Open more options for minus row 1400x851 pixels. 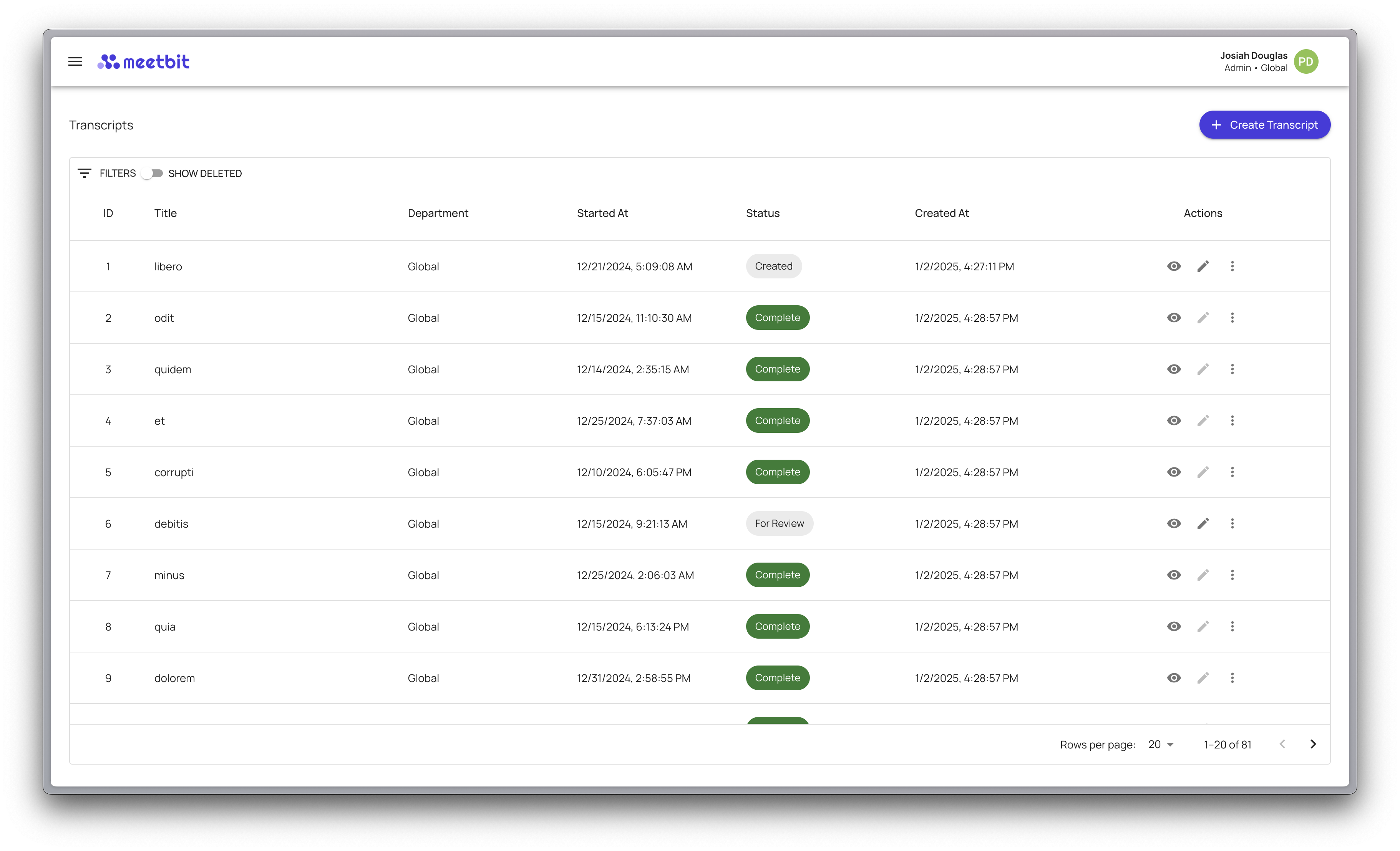click(x=1232, y=575)
